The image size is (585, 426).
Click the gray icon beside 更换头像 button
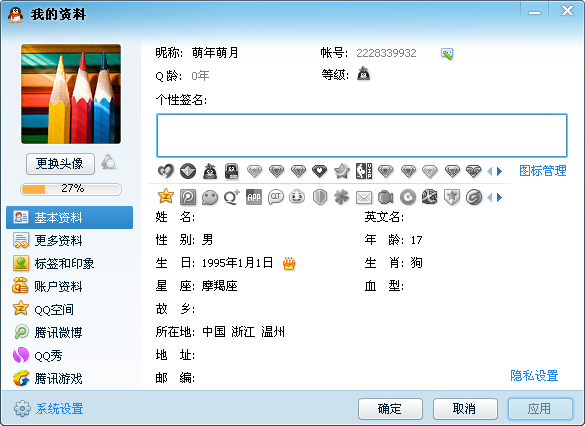[x=109, y=163]
